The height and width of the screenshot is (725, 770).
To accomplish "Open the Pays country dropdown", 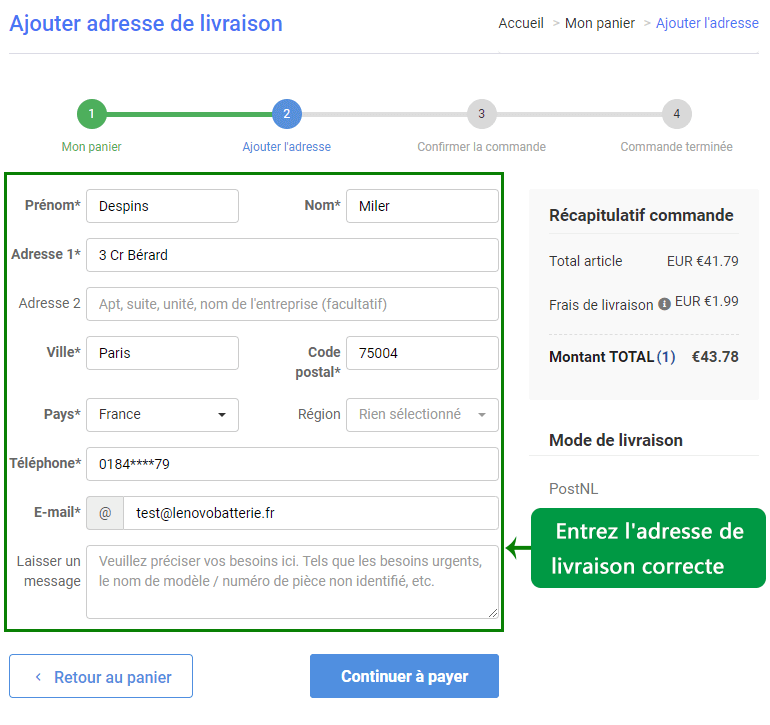I will [162, 415].
